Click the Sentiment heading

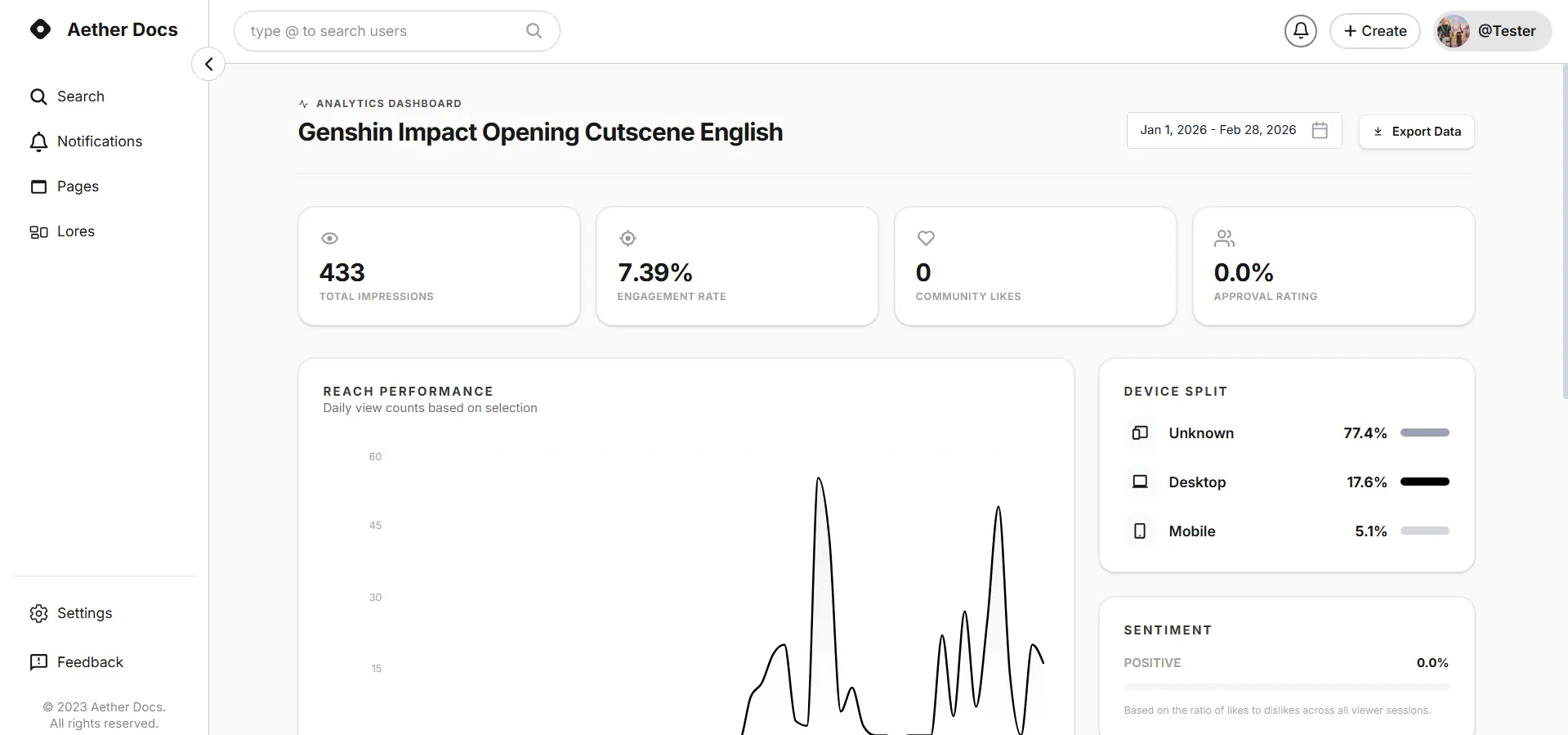(1167, 630)
